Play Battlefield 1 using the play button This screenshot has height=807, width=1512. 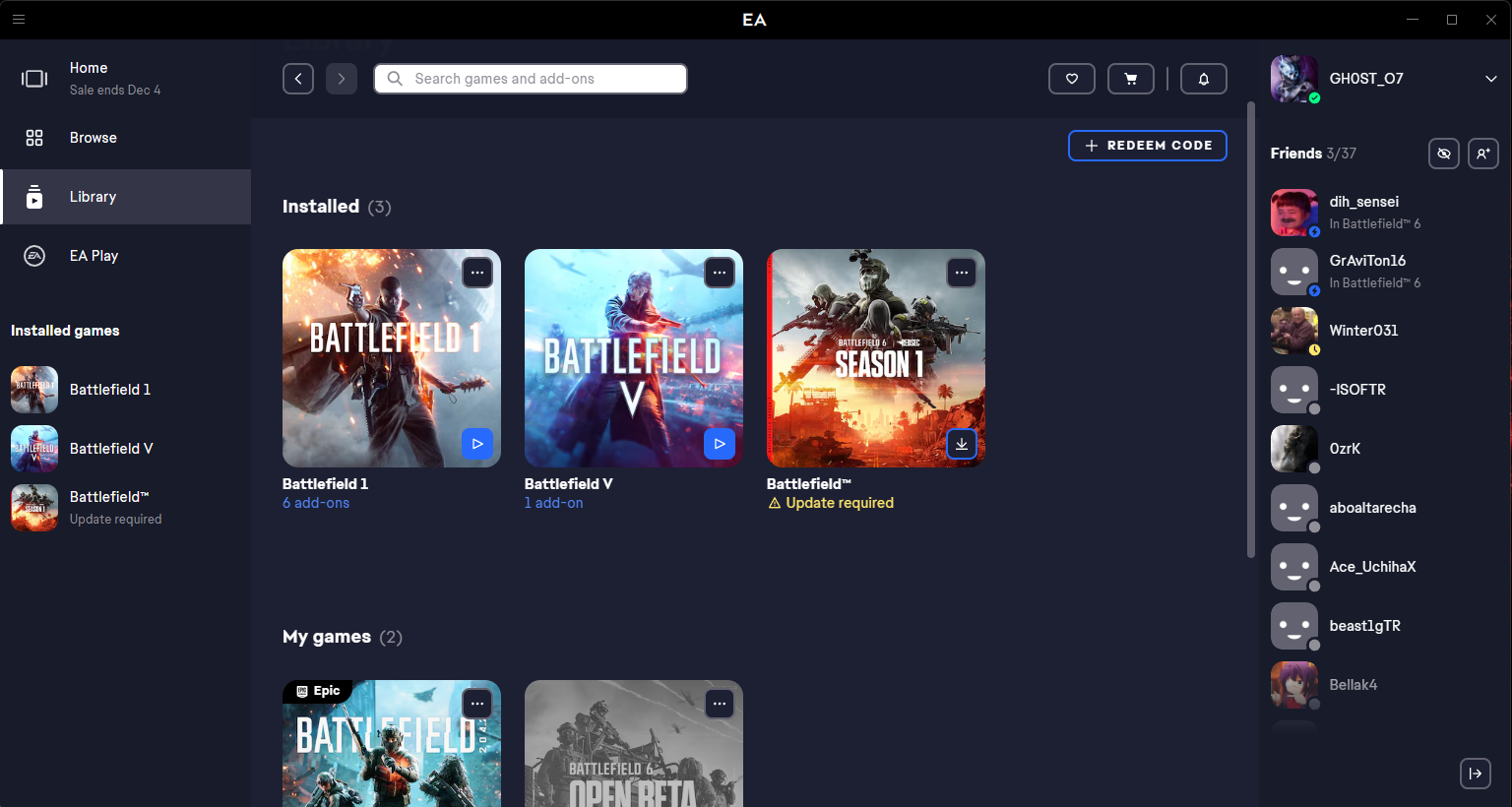point(477,444)
